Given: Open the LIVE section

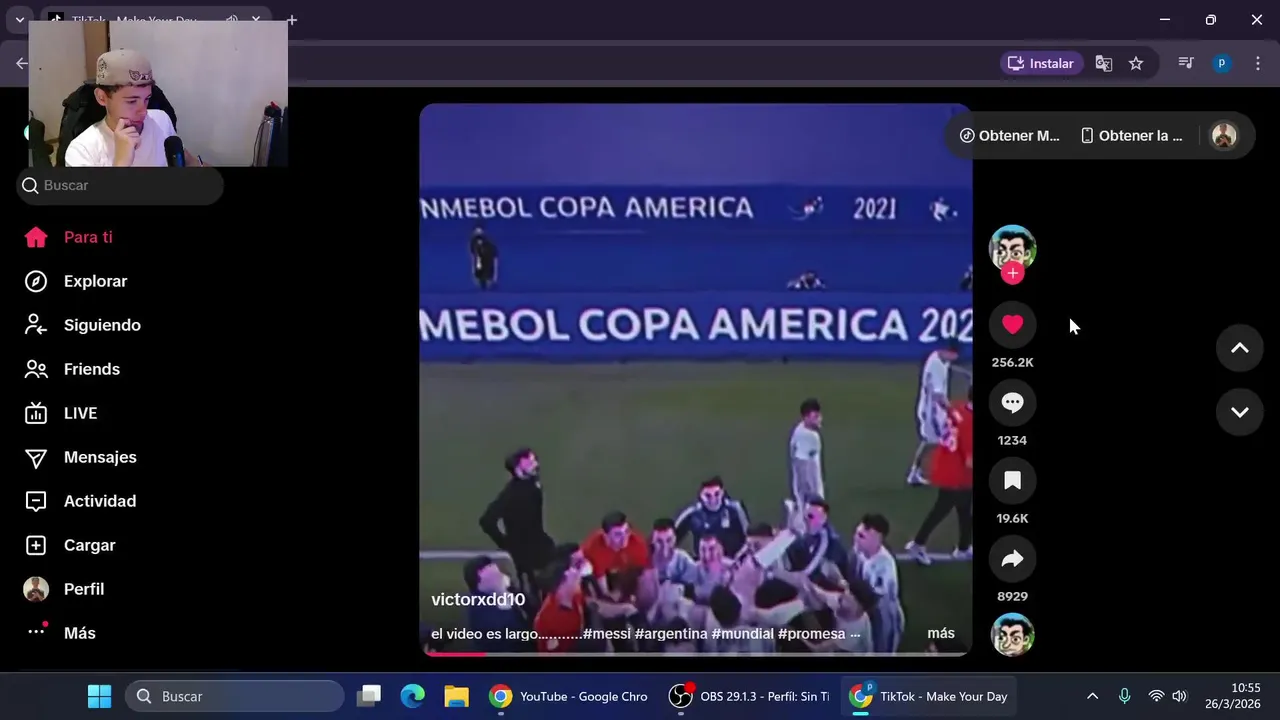Looking at the screenshot, I should click(60, 413).
